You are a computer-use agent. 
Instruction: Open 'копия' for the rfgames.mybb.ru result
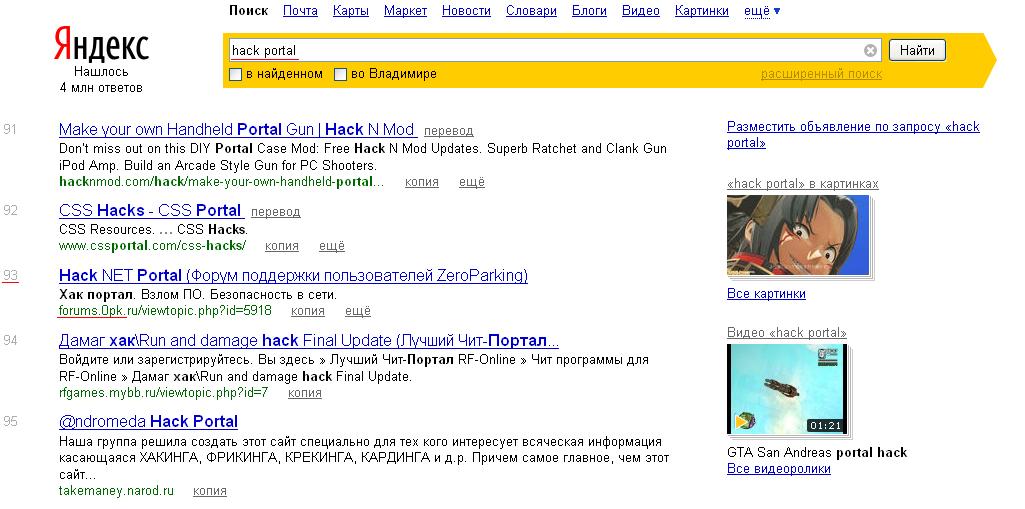pyautogui.click(x=305, y=393)
